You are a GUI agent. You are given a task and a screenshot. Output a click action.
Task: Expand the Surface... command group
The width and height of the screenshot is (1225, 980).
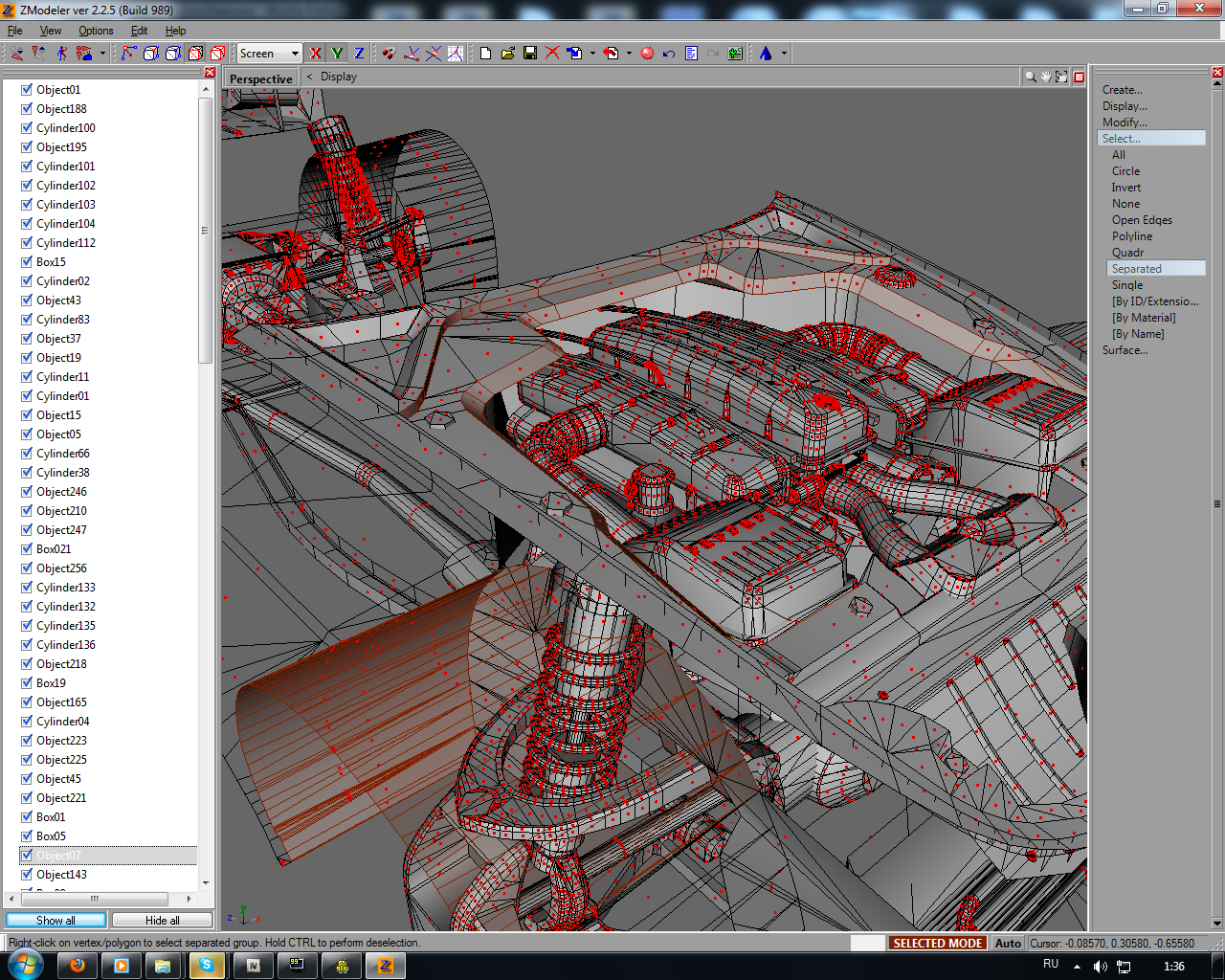coord(1125,350)
